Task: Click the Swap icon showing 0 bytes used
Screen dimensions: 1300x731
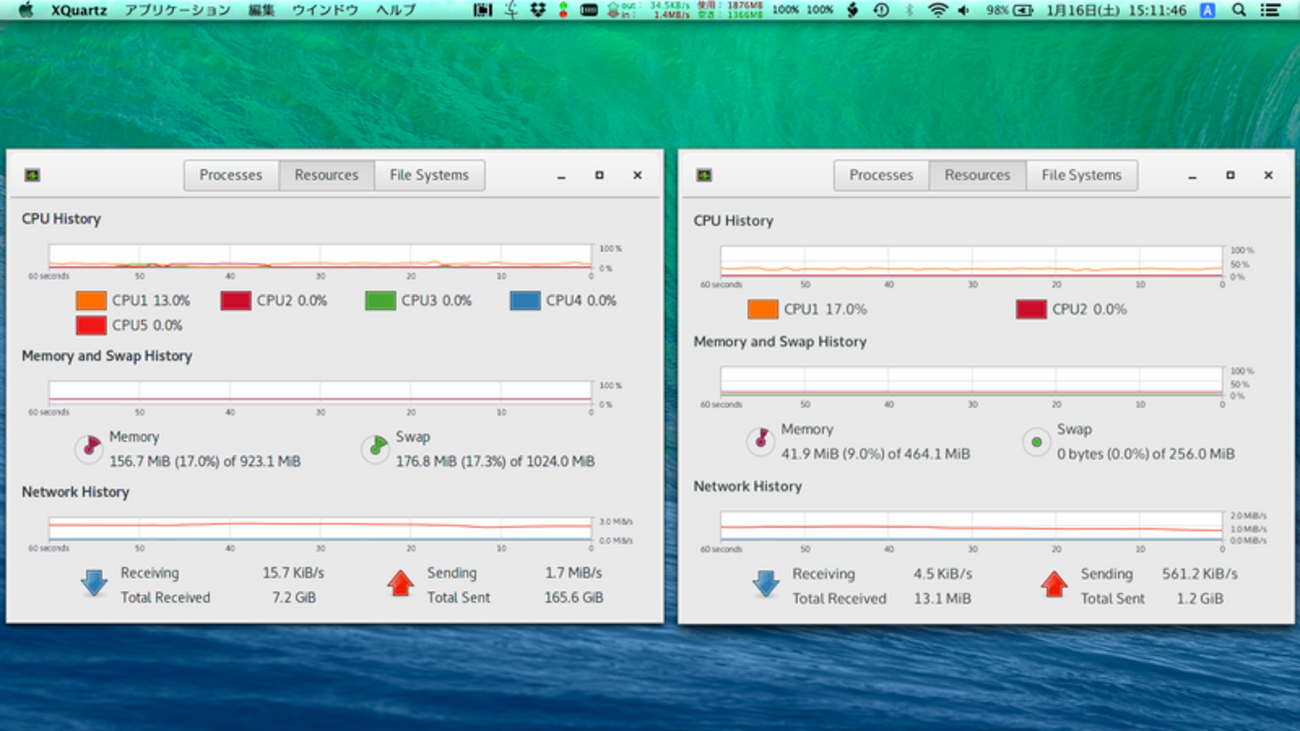Action: coord(1036,441)
